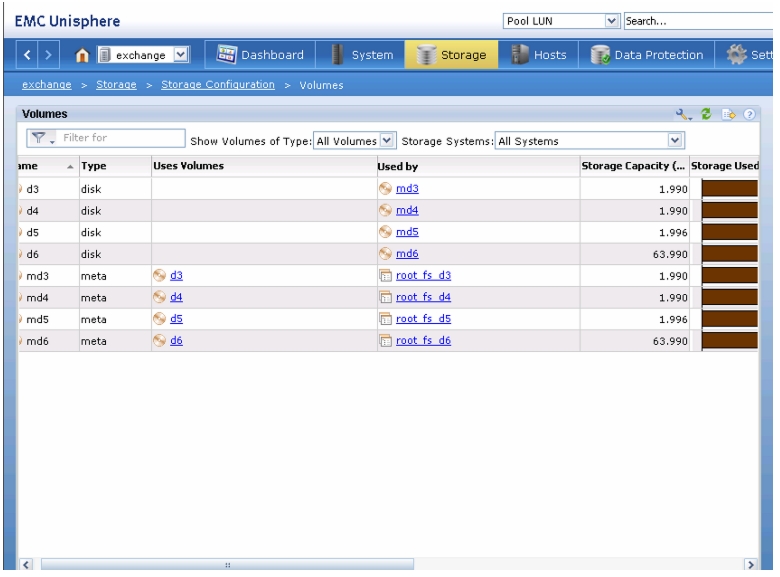The height and width of the screenshot is (577, 780).
Task: Click the file system icon beside root_fs_d6
Action: pos(386,341)
